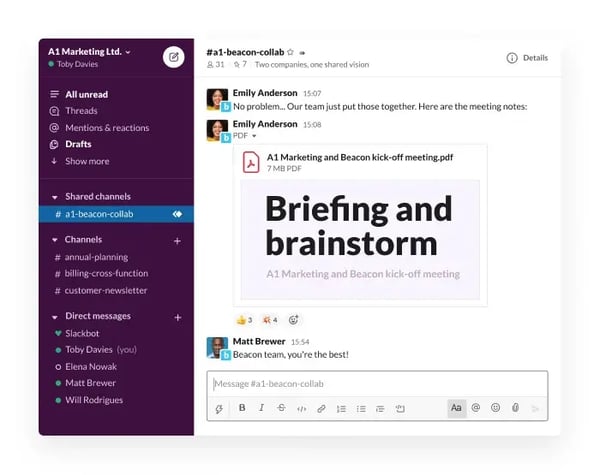Viewport: 600px width, 475px height.
Task: Toggle bold formatting in composer
Action: point(242,408)
